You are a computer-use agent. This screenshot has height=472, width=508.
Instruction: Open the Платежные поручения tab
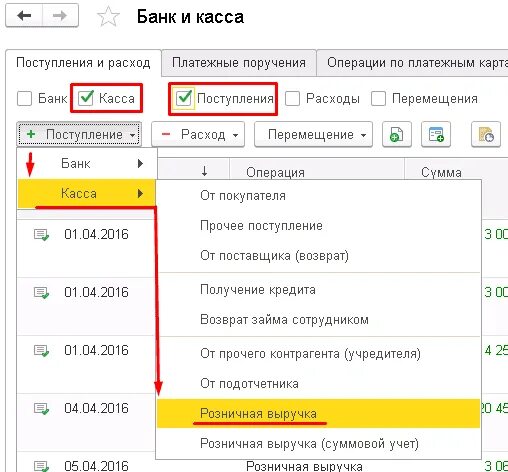[239, 63]
